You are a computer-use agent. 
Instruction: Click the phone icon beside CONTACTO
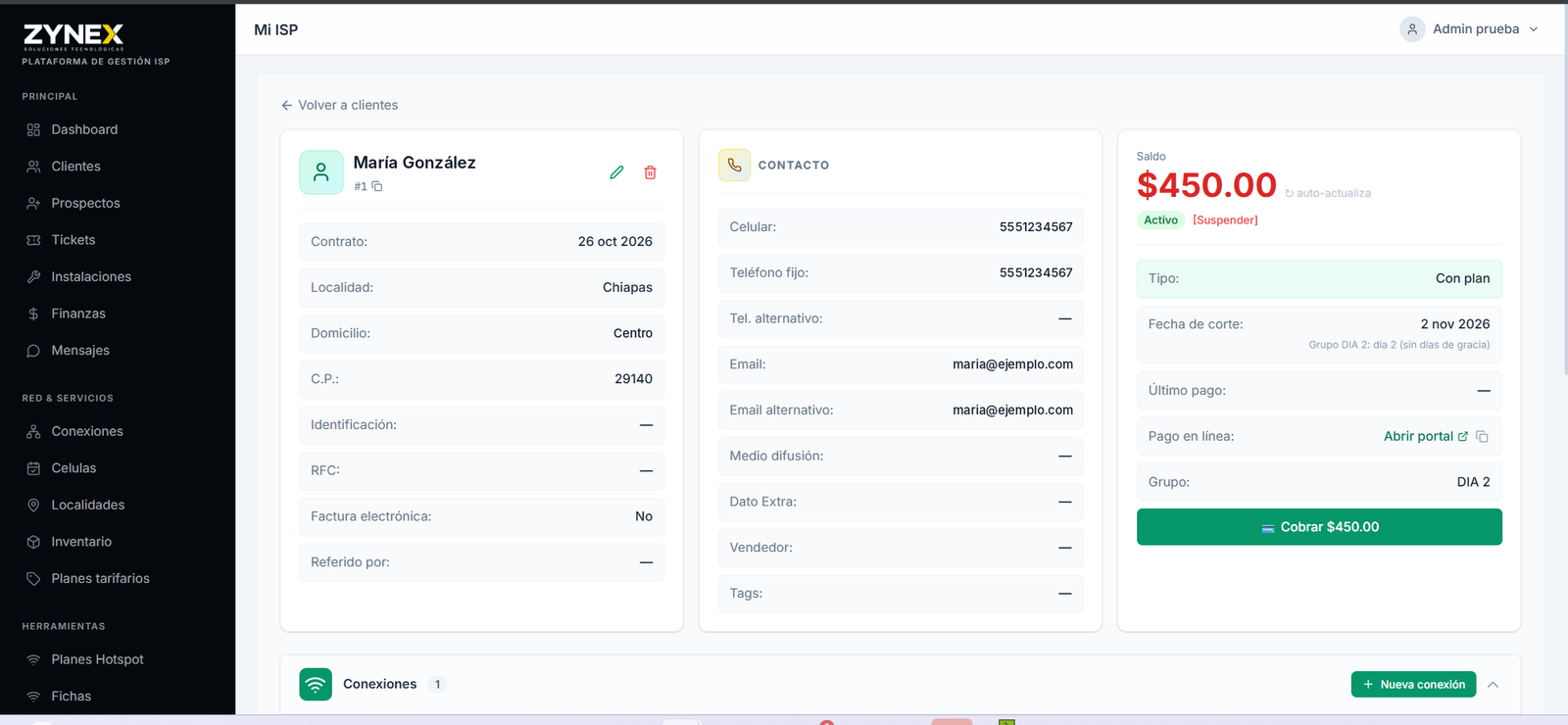pyautogui.click(x=734, y=165)
